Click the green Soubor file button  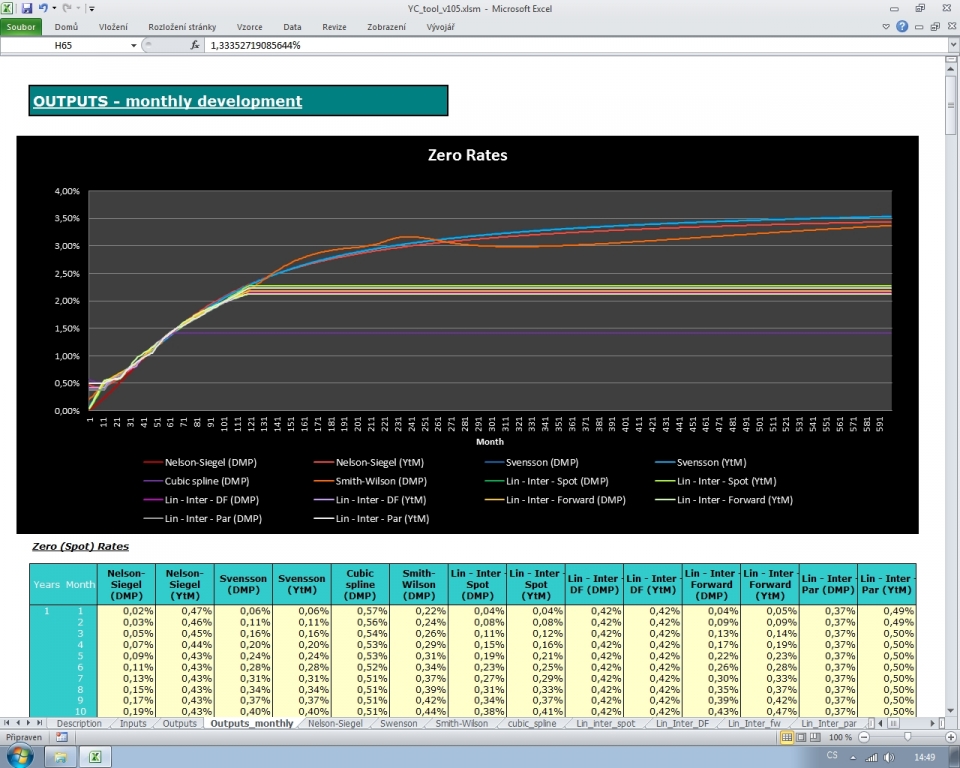[23, 27]
